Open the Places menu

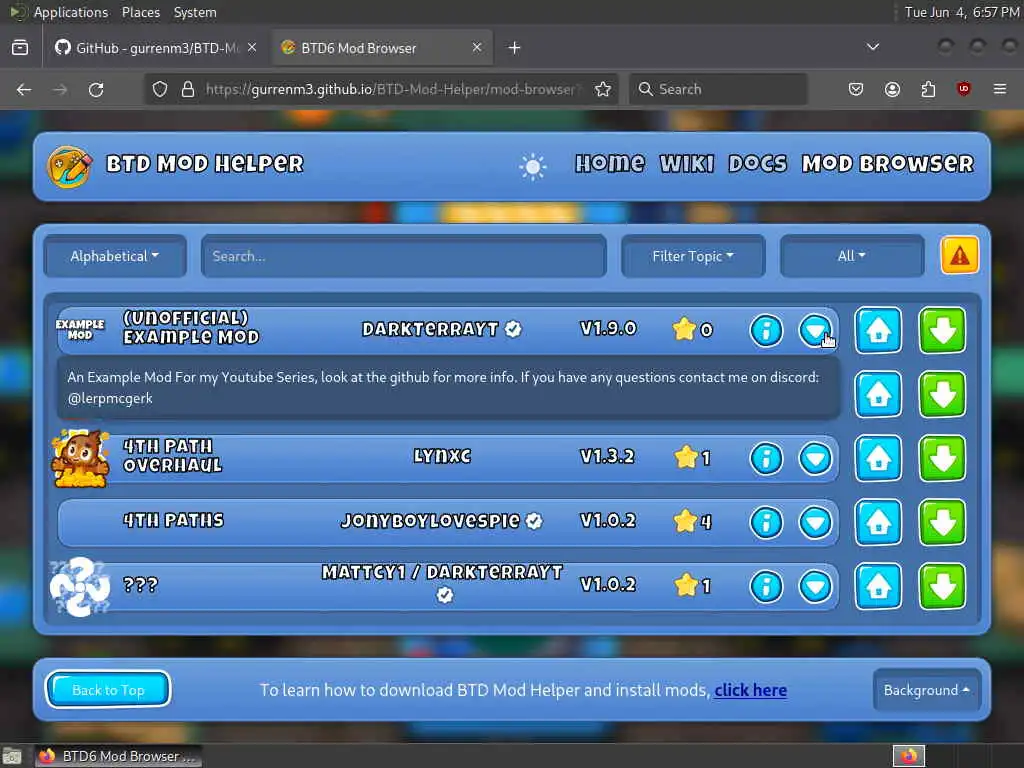[140, 12]
